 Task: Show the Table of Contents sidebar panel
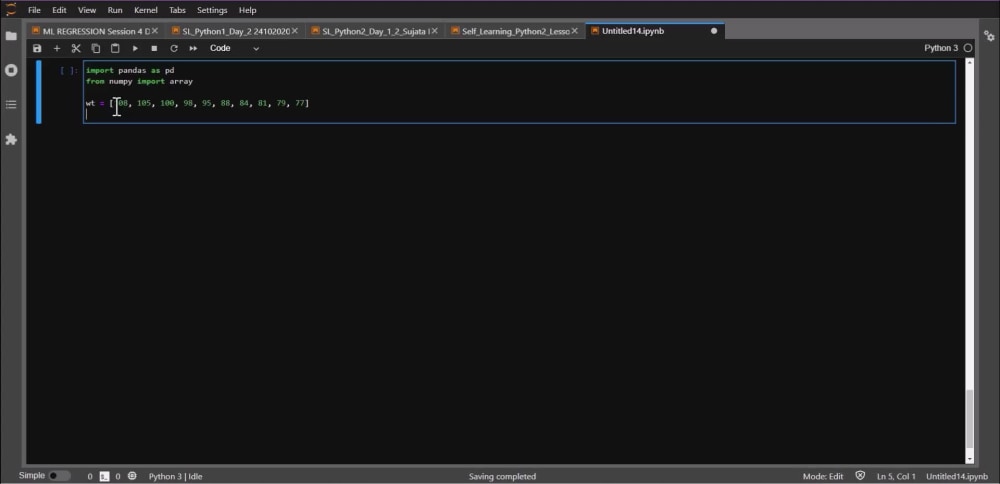click(11, 105)
